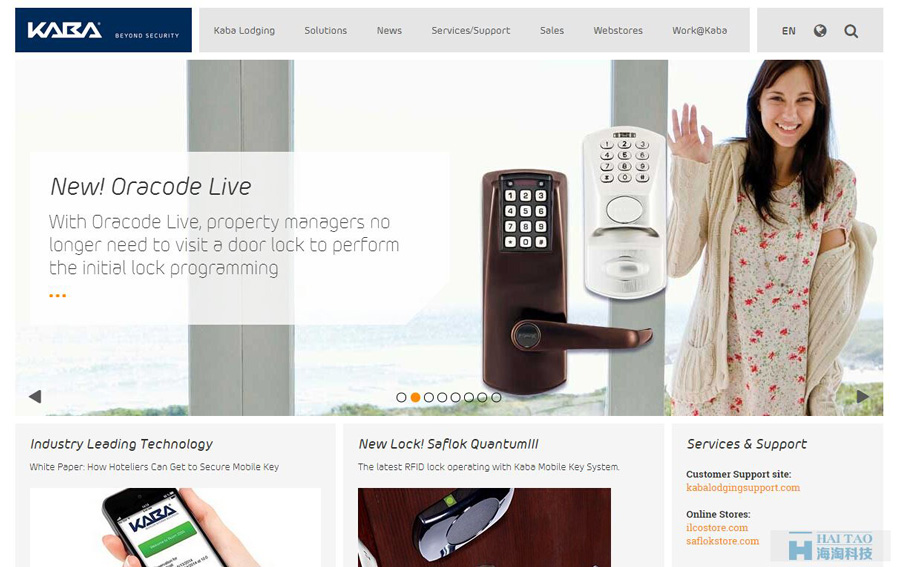Select the first carousel dot
The image size is (900, 567).
pyautogui.click(x=401, y=397)
